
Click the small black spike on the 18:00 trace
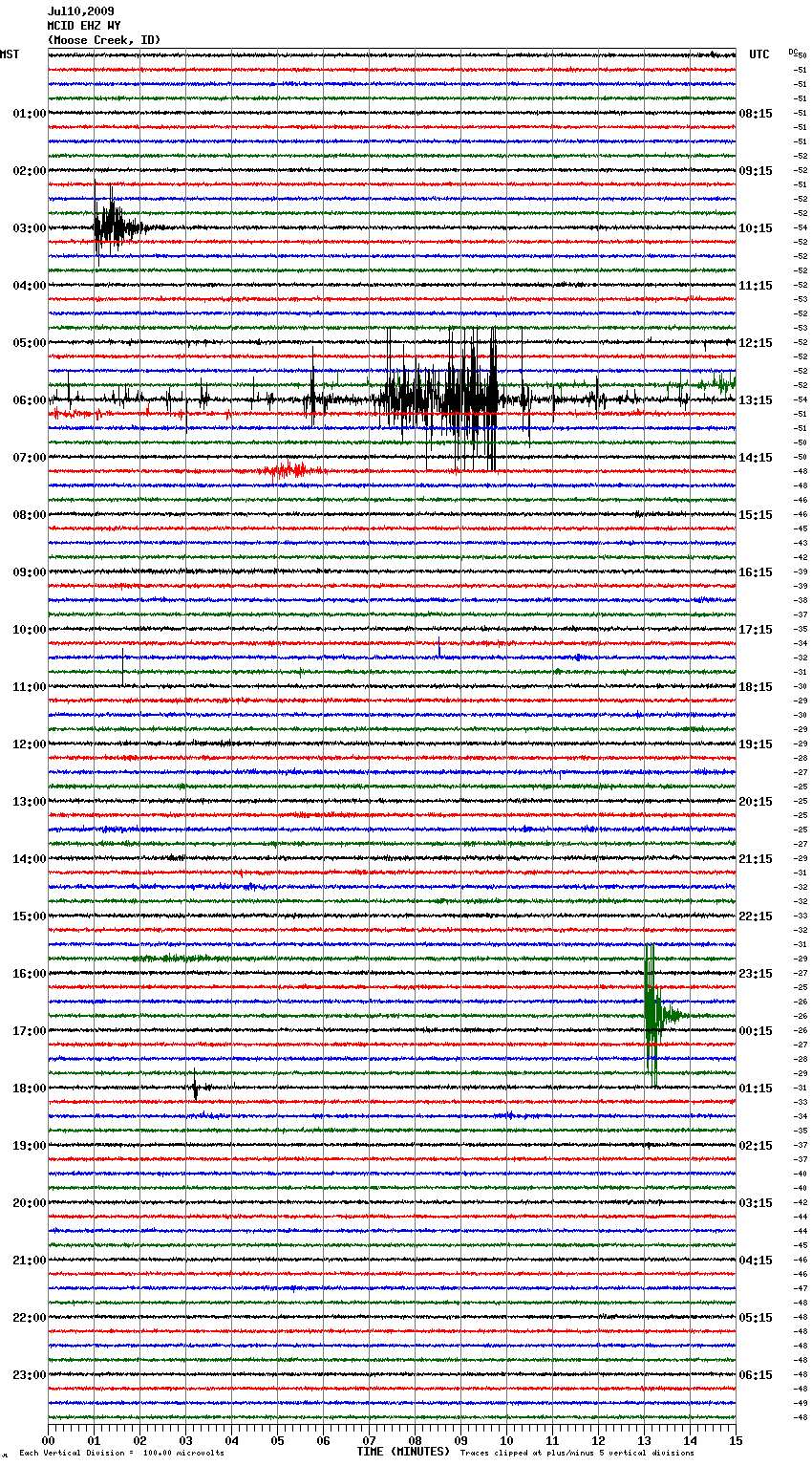[x=197, y=1087]
